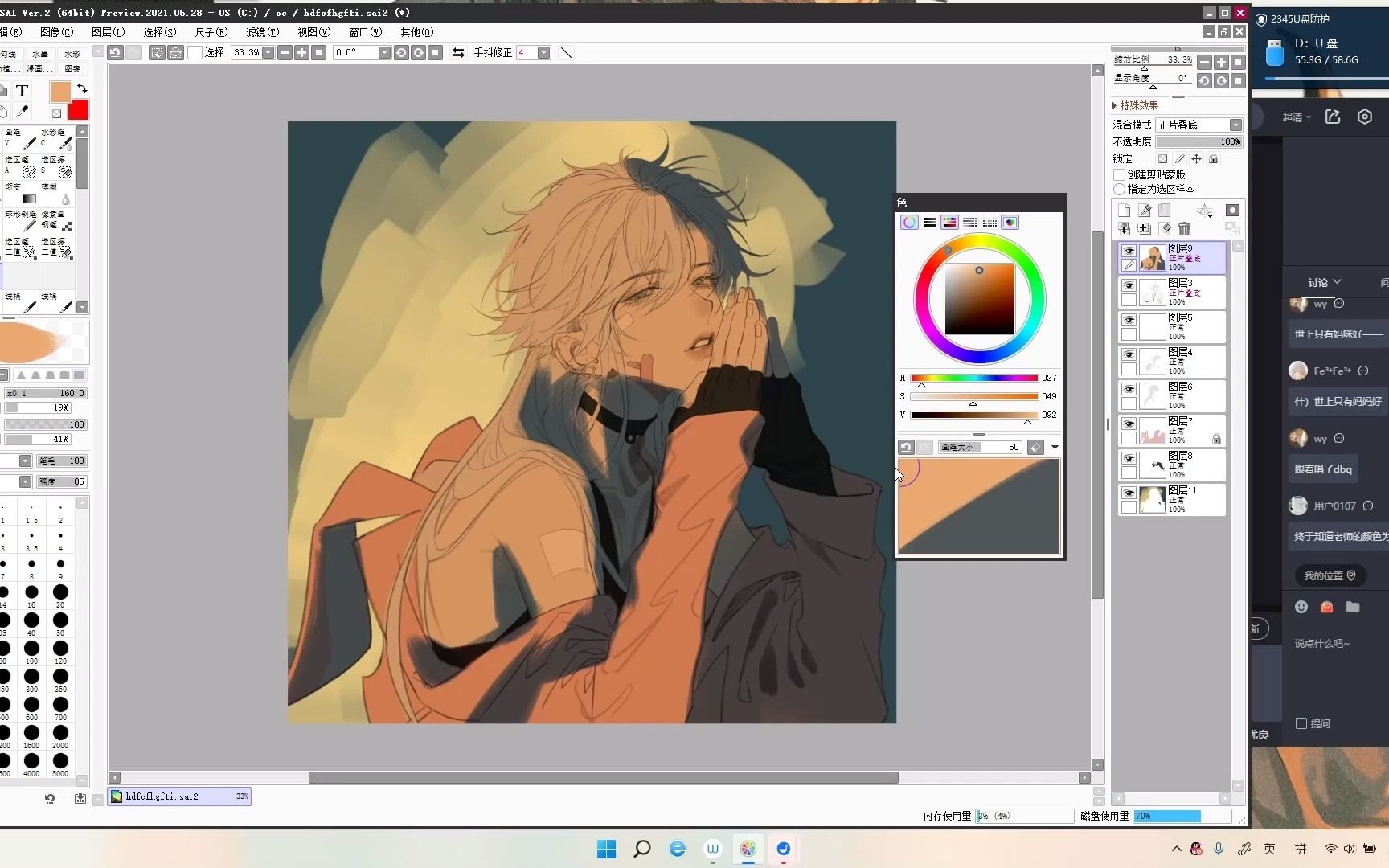Click the 说点什么吧 chat input
The width and height of the screenshot is (1389, 868).
(1321, 644)
